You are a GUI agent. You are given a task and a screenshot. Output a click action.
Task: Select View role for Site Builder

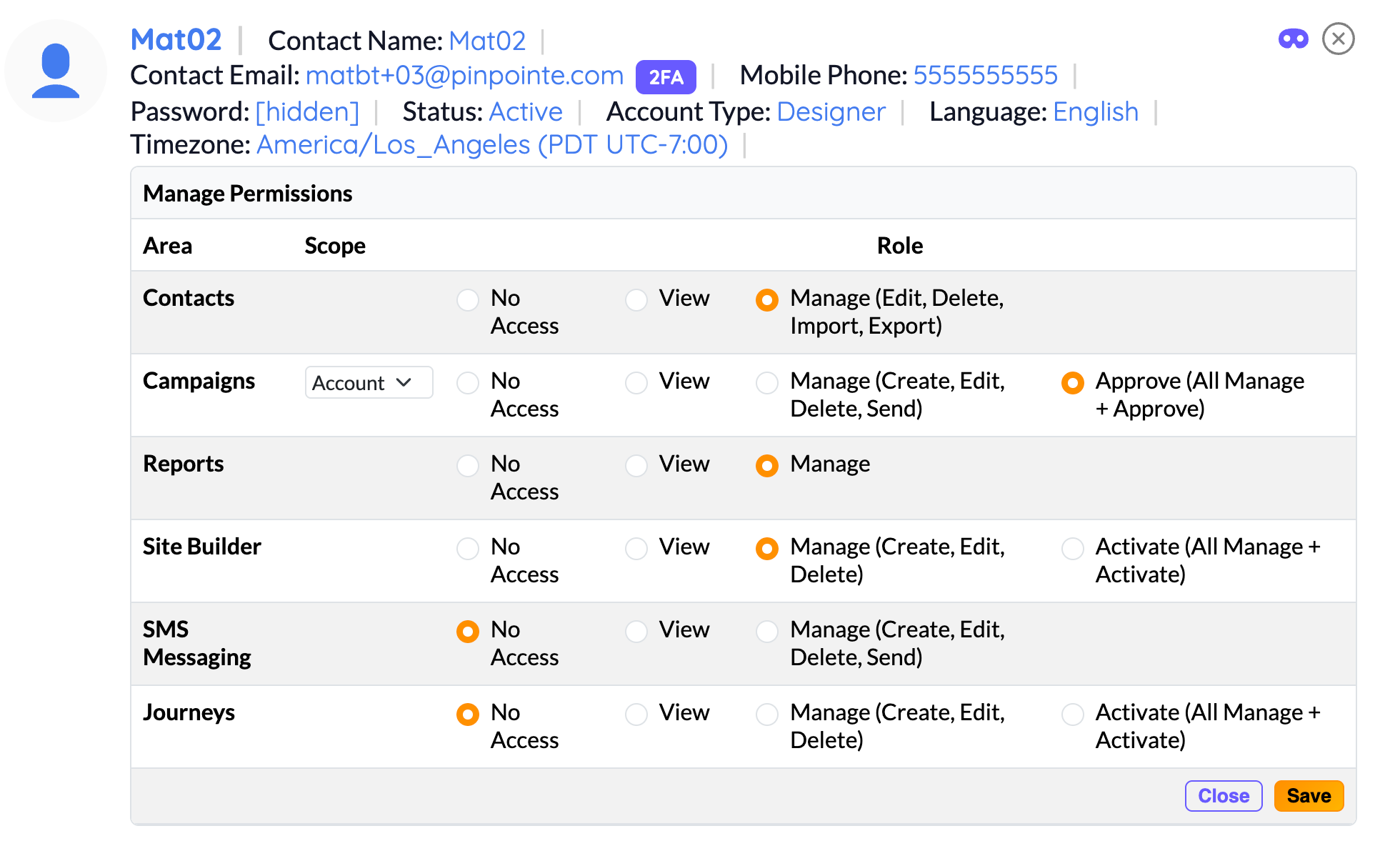[x=636, y=548]
